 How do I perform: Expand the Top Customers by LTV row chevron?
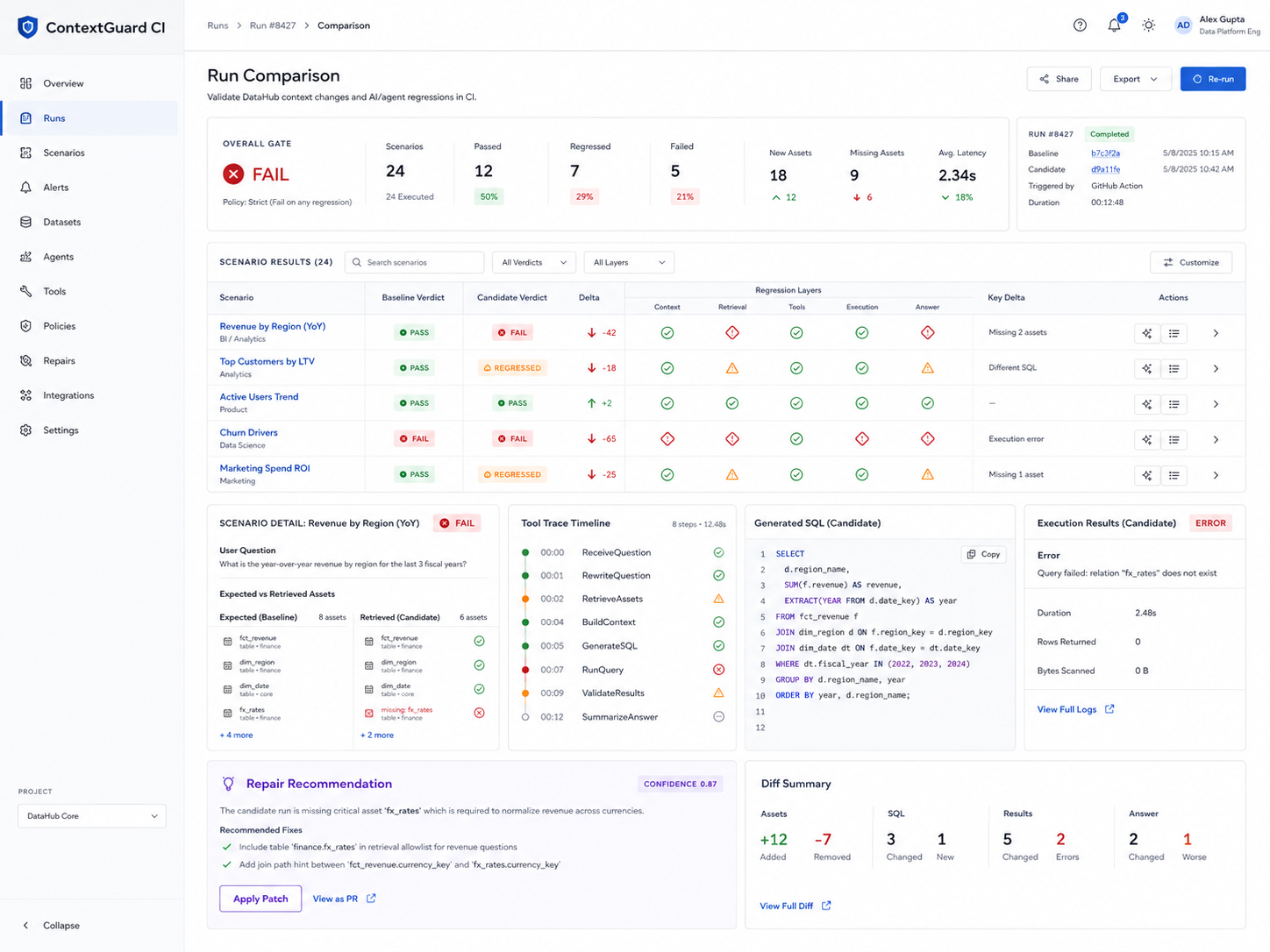tap(1216, 368)
